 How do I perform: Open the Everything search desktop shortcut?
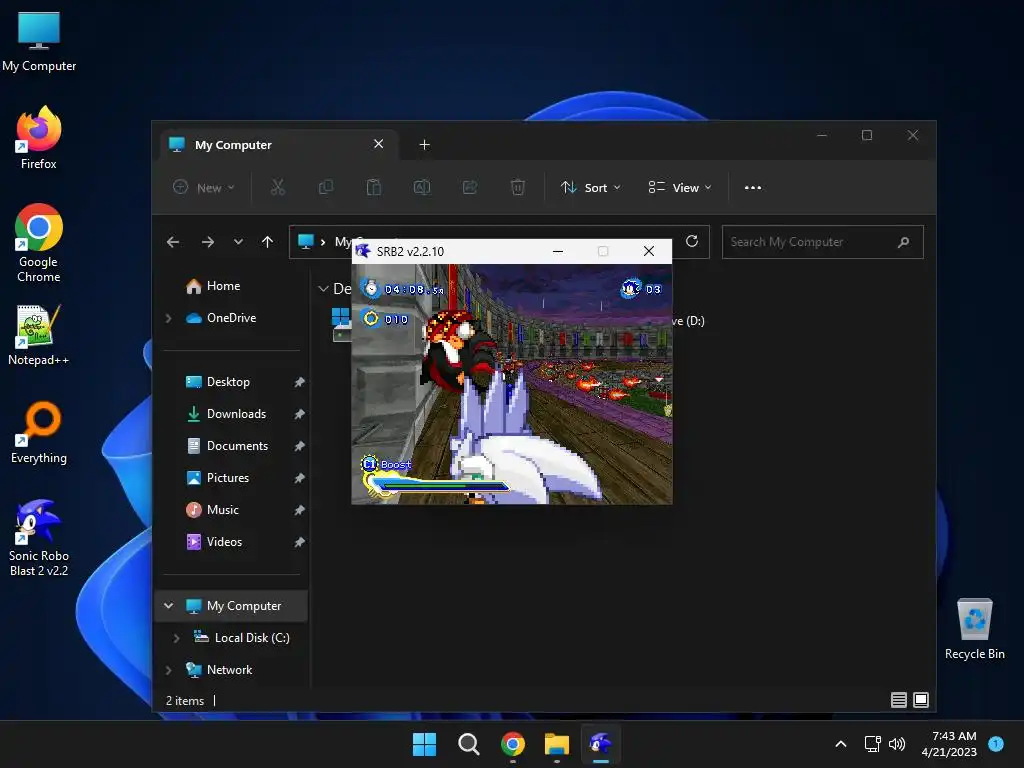(x=39, y=432)
